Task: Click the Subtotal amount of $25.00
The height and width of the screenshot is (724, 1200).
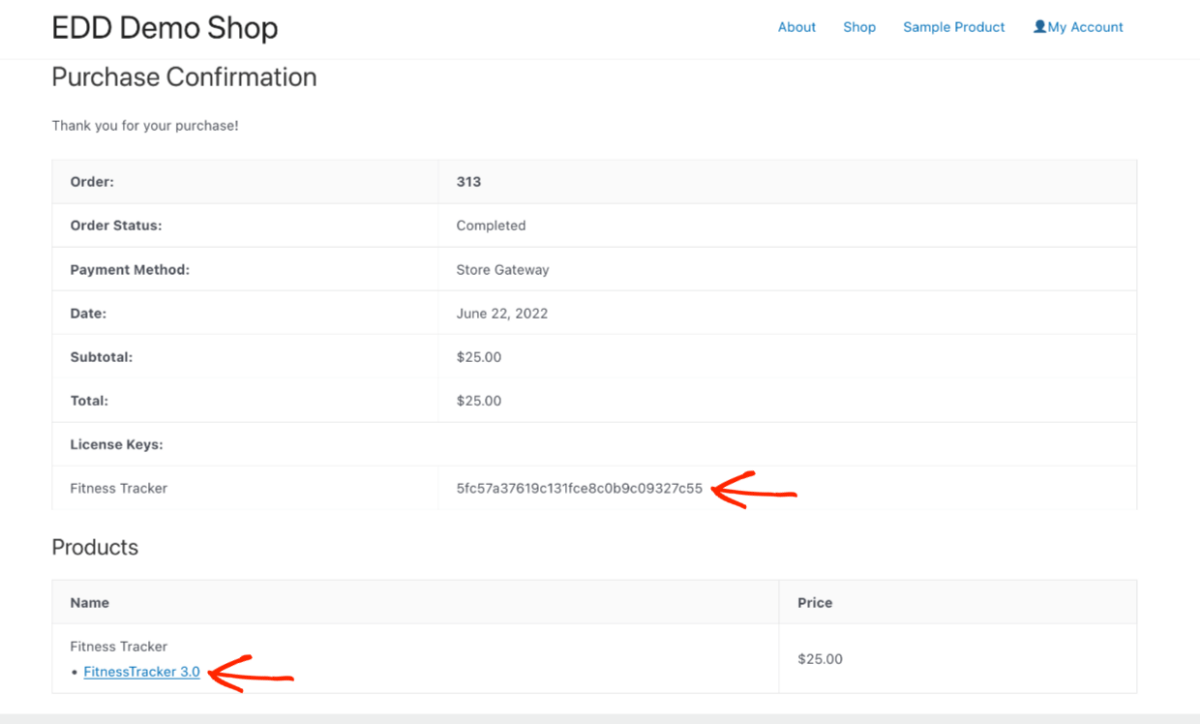Action: point(478,356)
